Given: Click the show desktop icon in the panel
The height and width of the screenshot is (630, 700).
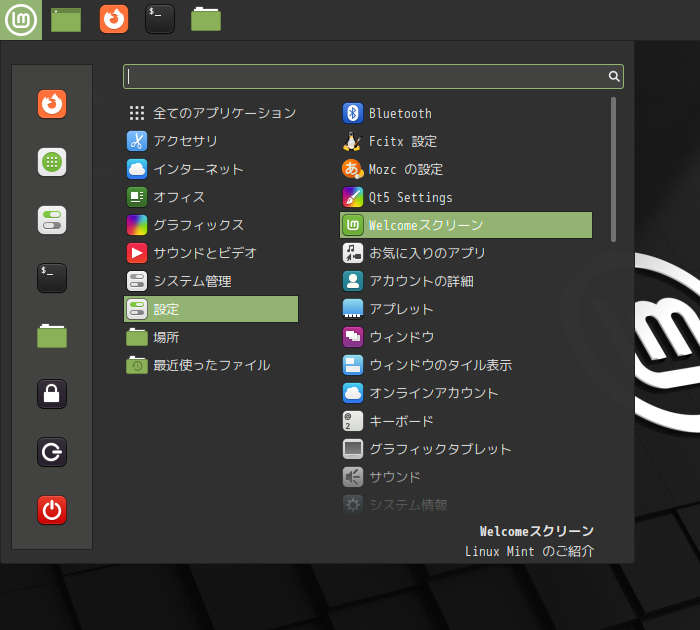Looking at the screenshot, I should point(66,20).
